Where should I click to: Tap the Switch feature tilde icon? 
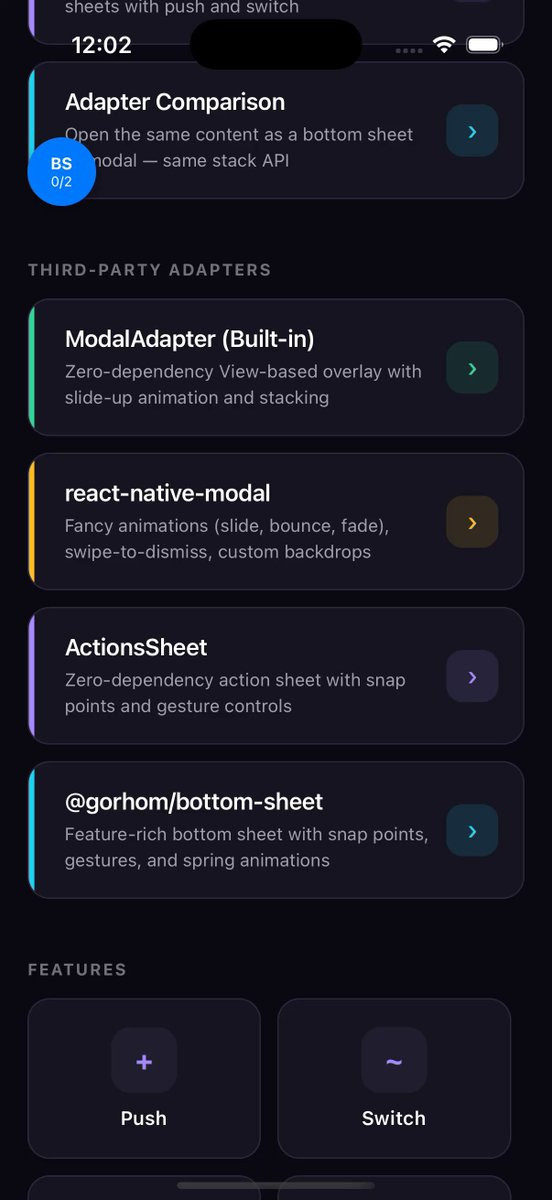pyautogui.click(x=394, y=1060)
